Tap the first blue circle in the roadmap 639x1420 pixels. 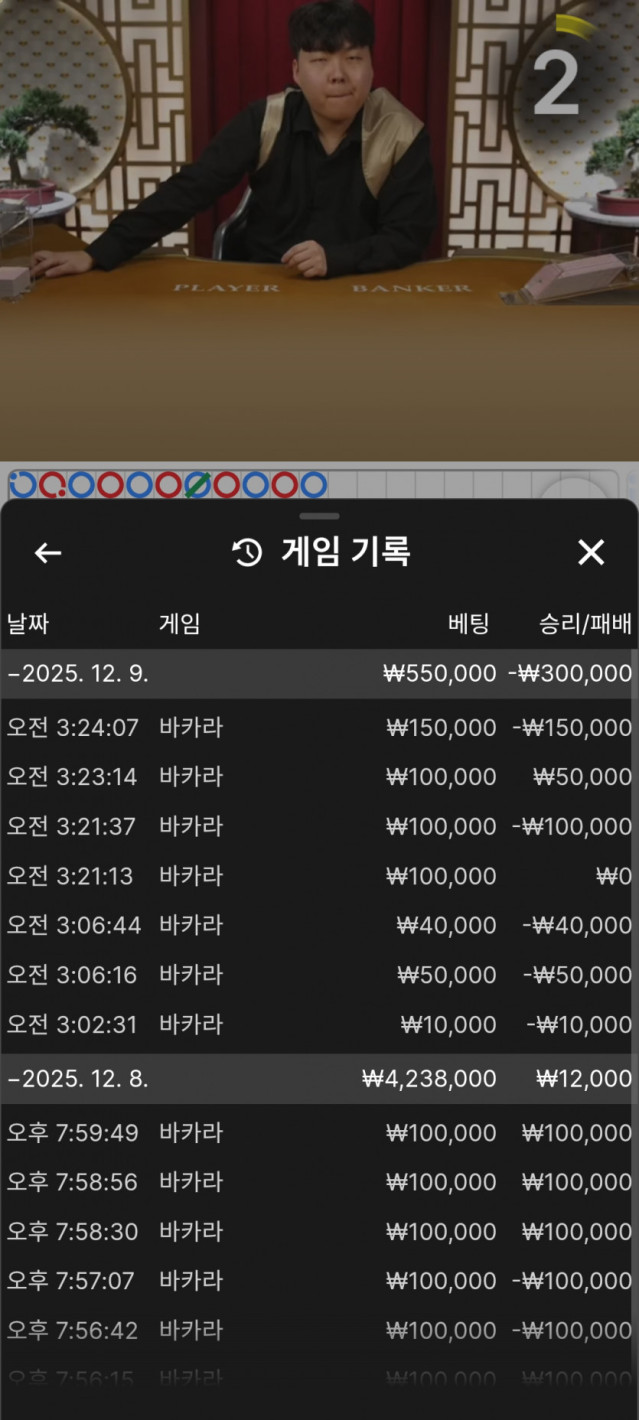[22, 485]
